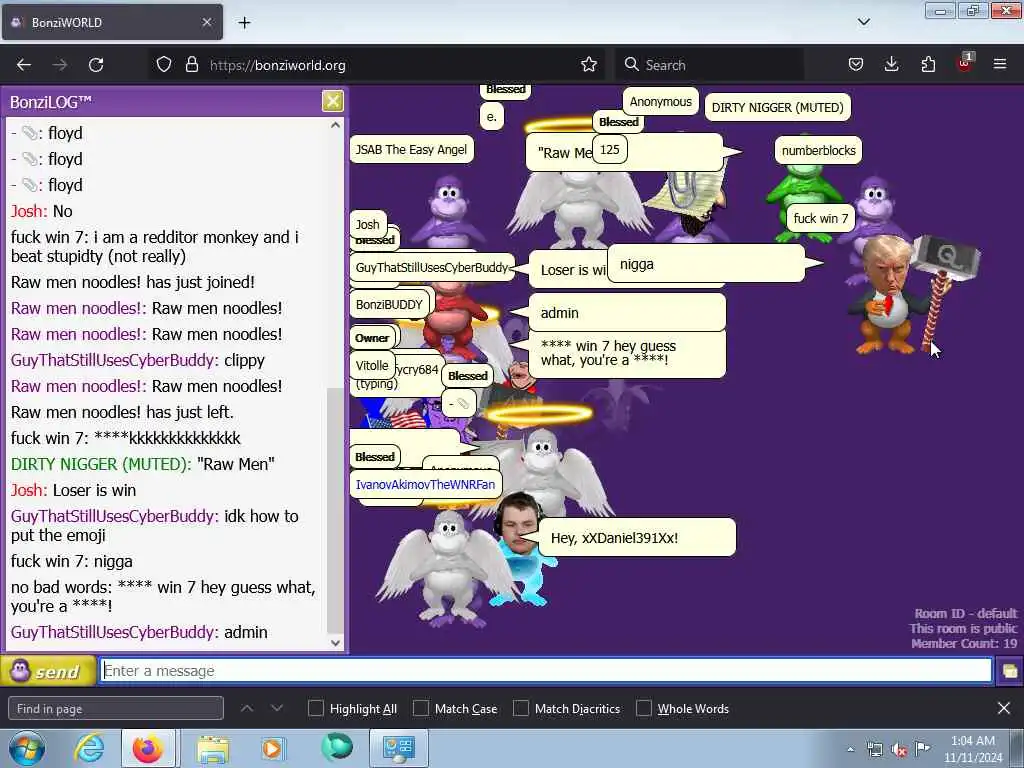Open the yellow icon beside message box
Screen dimensions: 1024x768
click(x=1010, y=671)
